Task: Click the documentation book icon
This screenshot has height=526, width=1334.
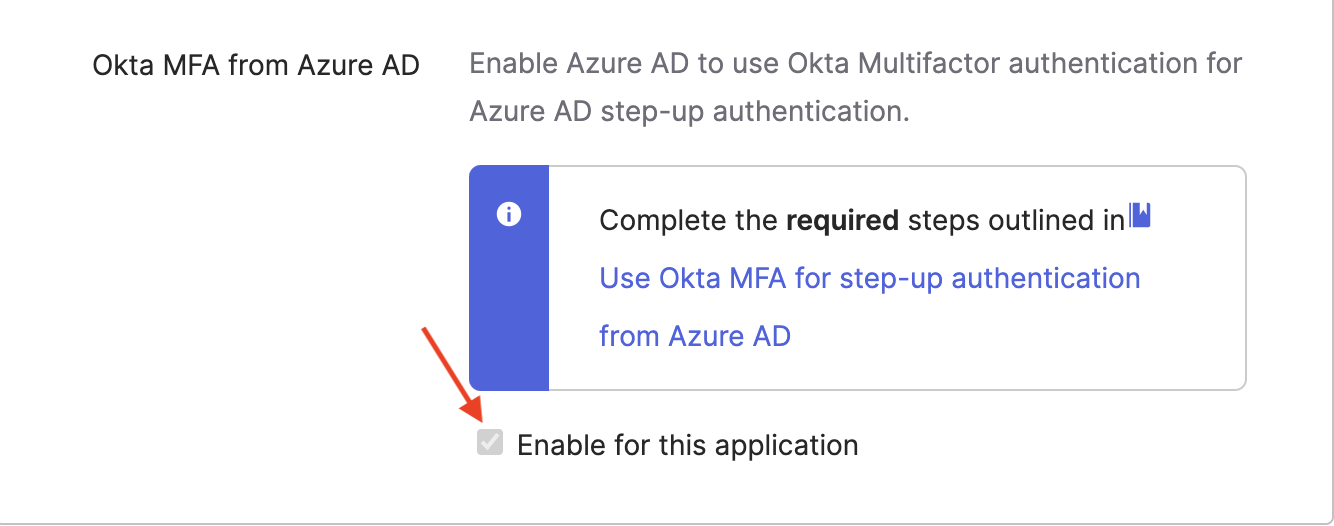Action: click(1140, 215)
